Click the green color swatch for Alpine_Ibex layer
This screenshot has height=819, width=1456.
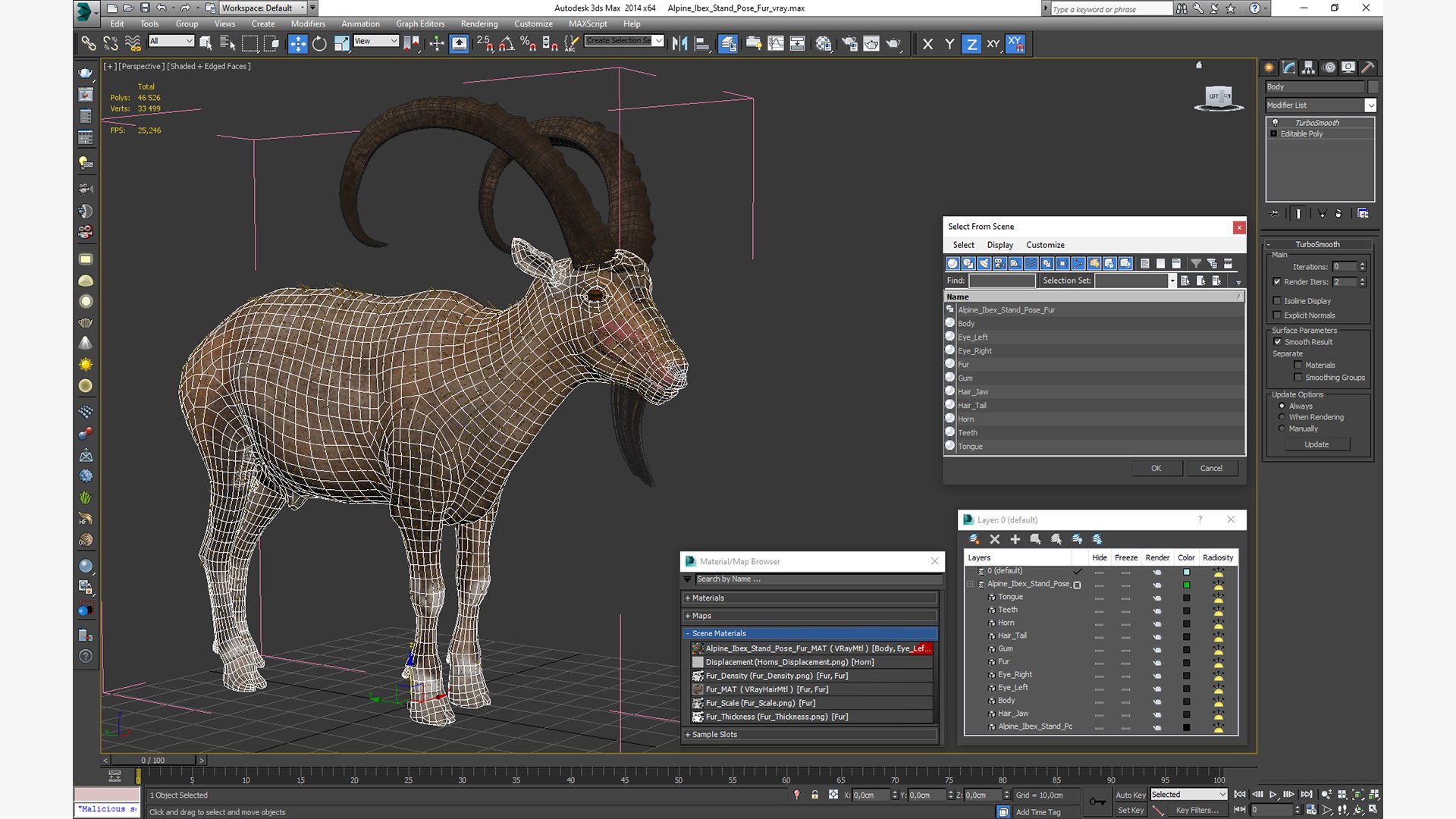coord(1186,585)
